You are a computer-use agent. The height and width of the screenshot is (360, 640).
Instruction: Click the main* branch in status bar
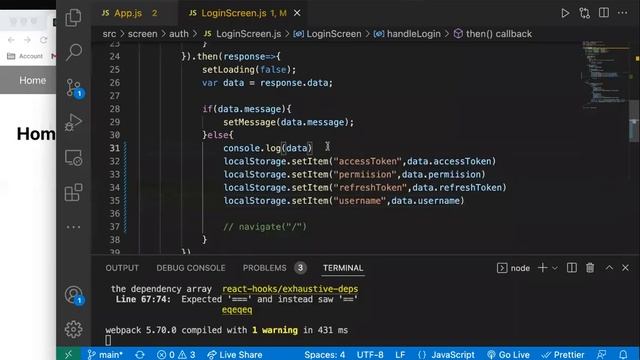pyautogui.click(x=105, y=355)
